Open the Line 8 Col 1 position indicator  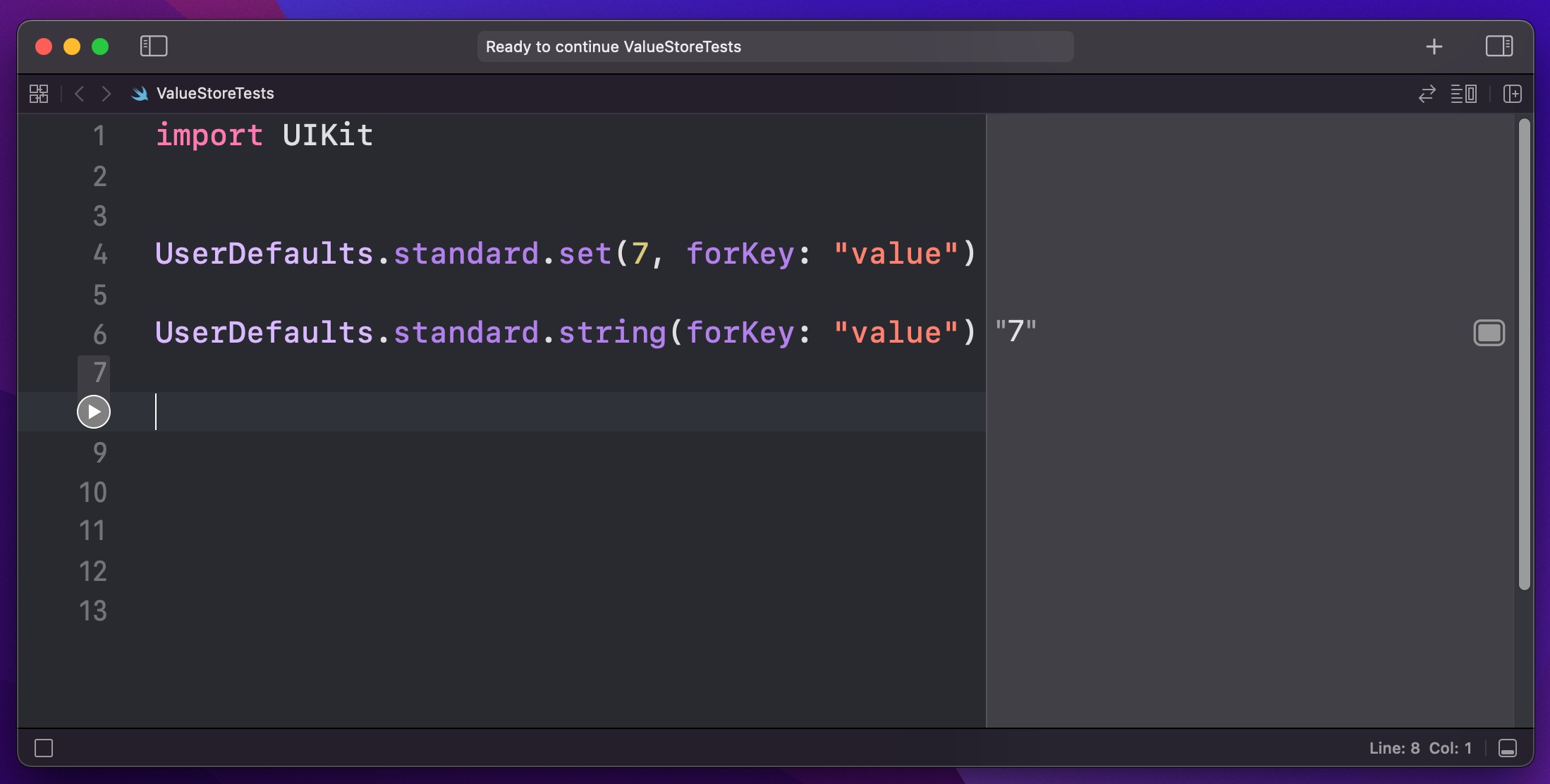(x=1420, y=748)
